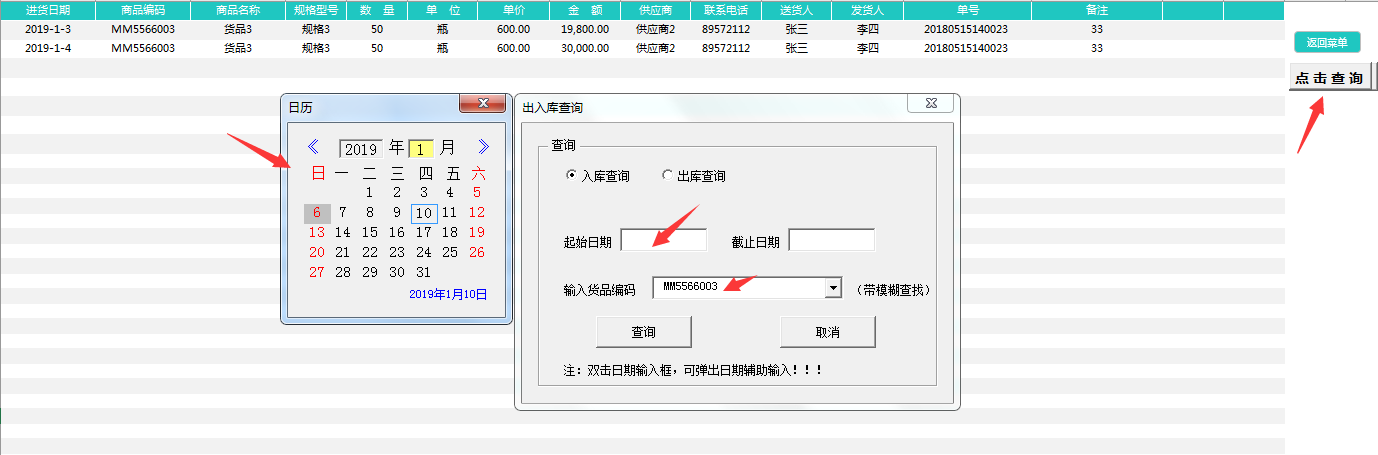Click the 供应商 column header
1378x455 pixels.
656,10
